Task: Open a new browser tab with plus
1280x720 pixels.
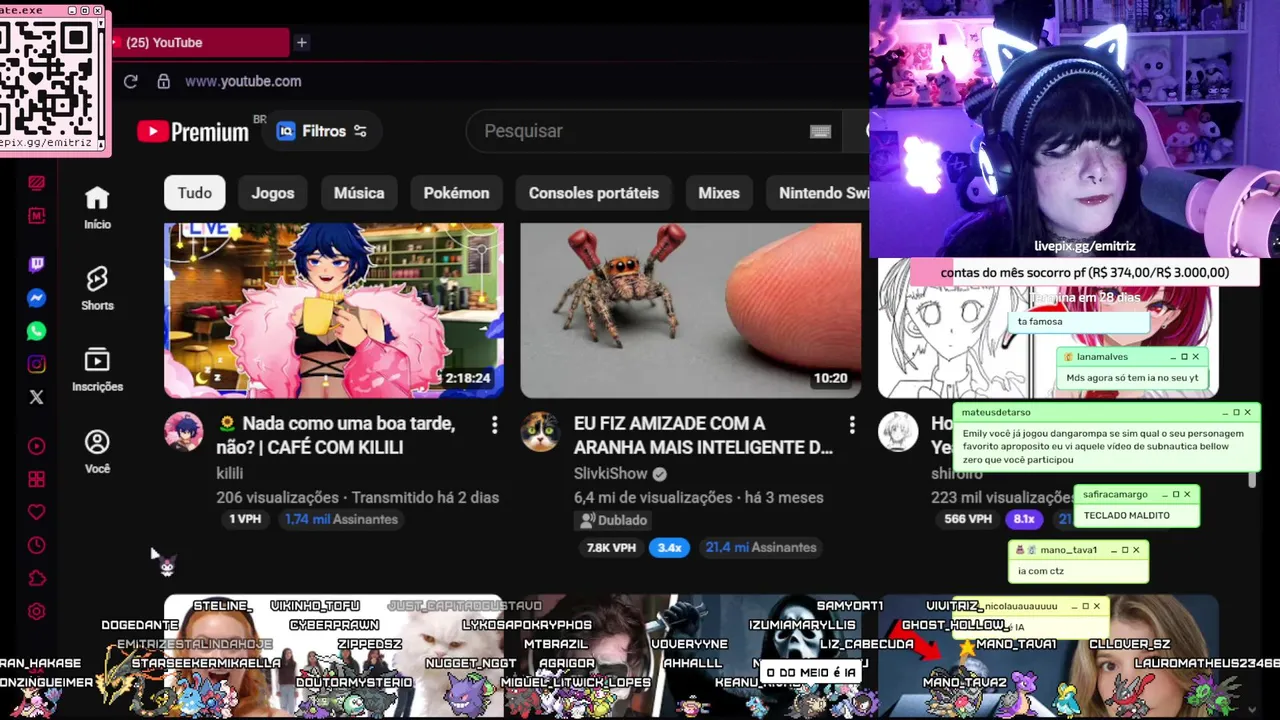Action: click(x=301, y=42)
